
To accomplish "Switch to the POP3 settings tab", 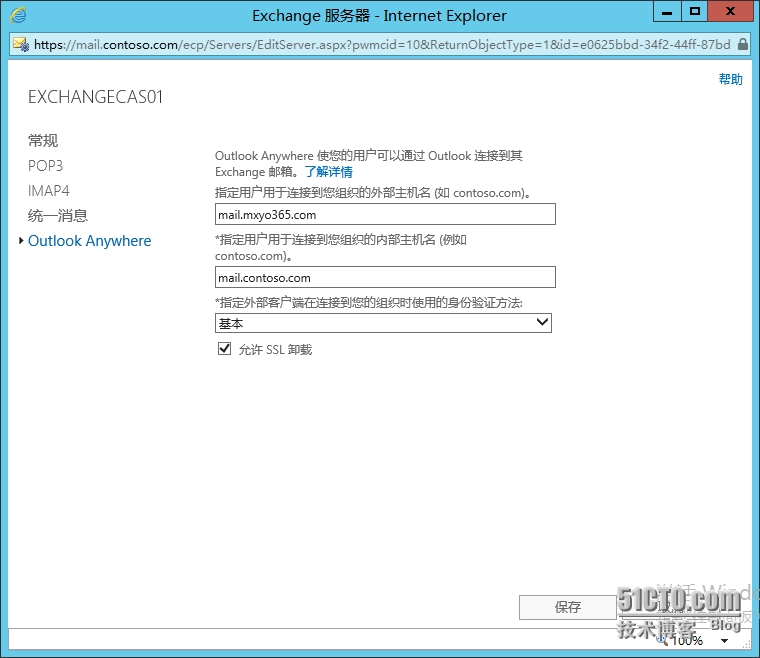I will (45, 166).
